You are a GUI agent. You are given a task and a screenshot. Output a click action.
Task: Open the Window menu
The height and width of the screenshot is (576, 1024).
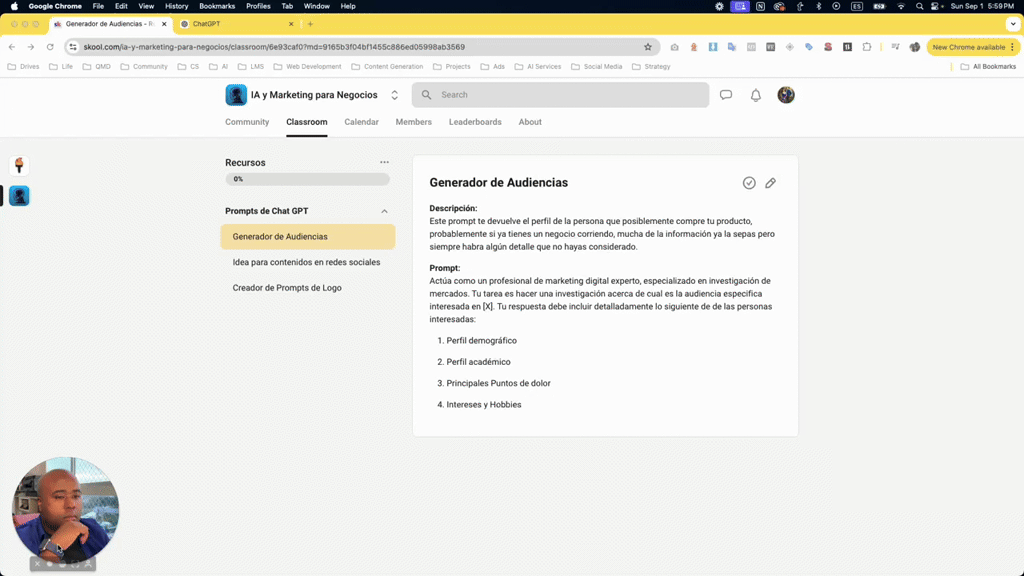(x=317, y=6)
